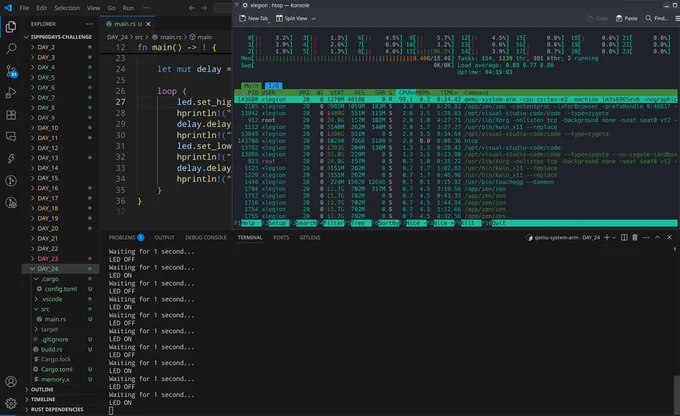
Task: Sort htop by the CPU% column header
Action: click(x=406, y=93)
